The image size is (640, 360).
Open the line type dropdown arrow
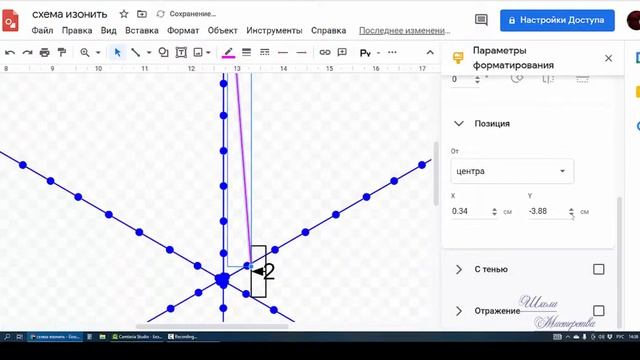point(149,53)
